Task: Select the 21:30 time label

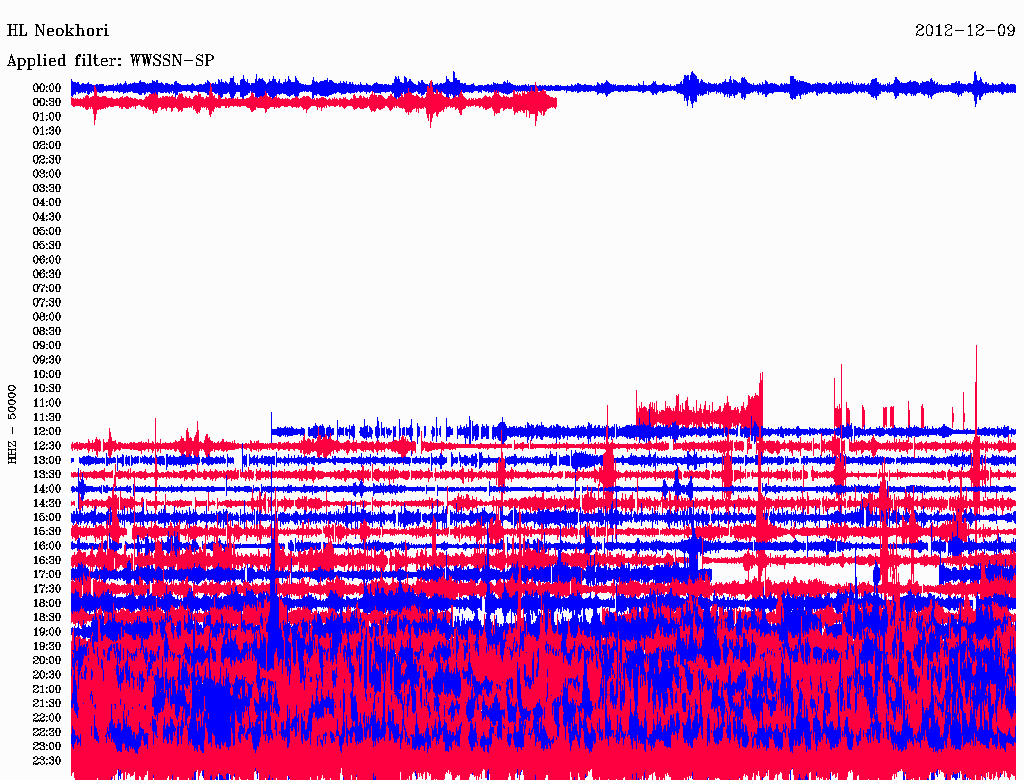Action: tap(47, 704)
